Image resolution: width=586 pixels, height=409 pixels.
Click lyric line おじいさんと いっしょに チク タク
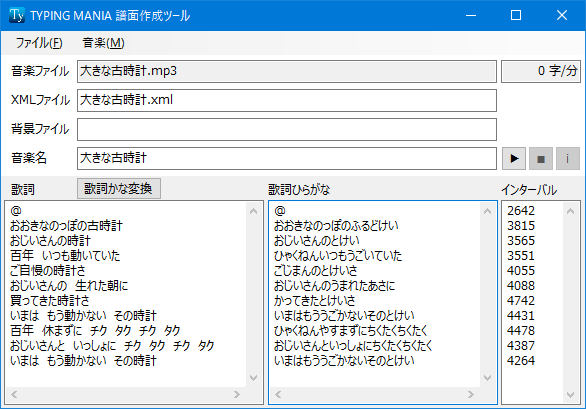pyautogui.click(x=112, y=345)
